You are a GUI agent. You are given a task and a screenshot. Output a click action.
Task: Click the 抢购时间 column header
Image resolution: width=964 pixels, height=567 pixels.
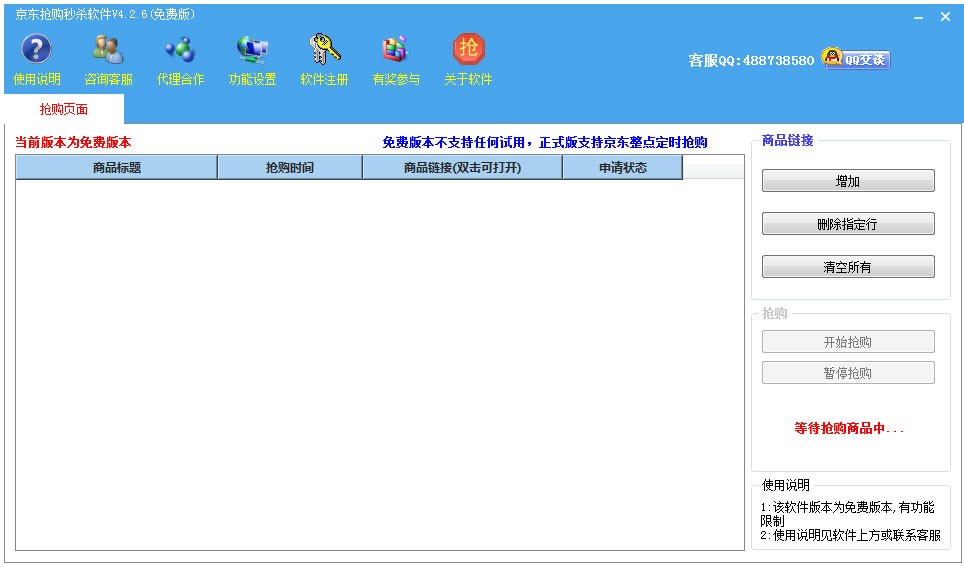pos(289,168)
